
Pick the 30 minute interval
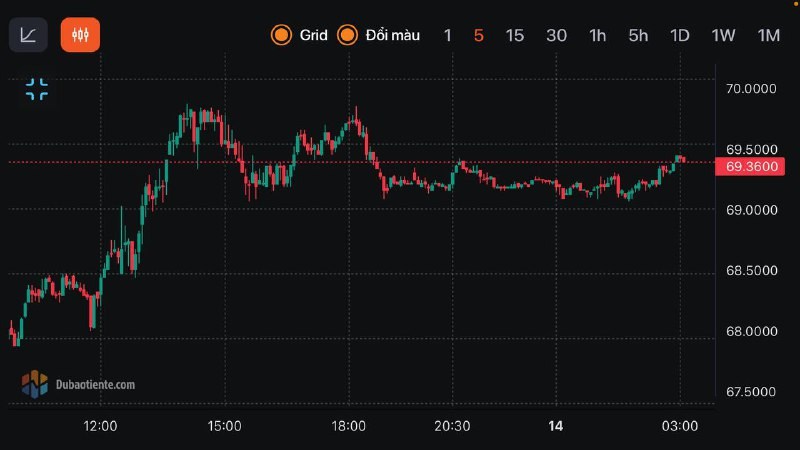[x=557, y=35]
